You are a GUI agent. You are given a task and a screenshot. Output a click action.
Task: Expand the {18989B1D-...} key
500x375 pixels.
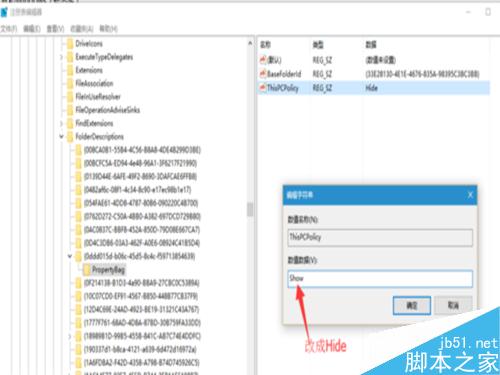tap(70, 336)
